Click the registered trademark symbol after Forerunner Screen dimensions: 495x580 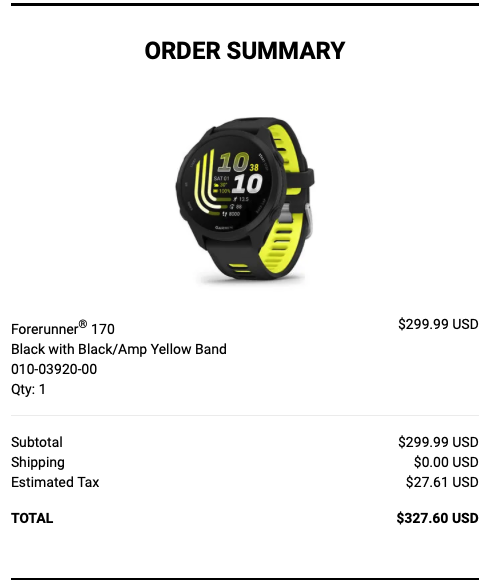point(83,324)
